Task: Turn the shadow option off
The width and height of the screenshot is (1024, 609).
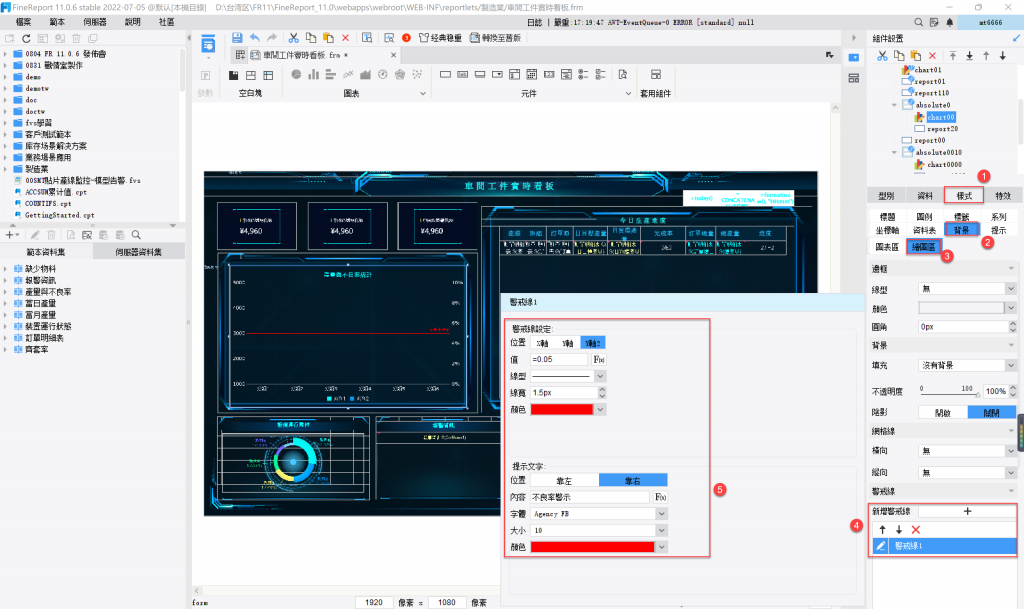Action: (991, 413)
